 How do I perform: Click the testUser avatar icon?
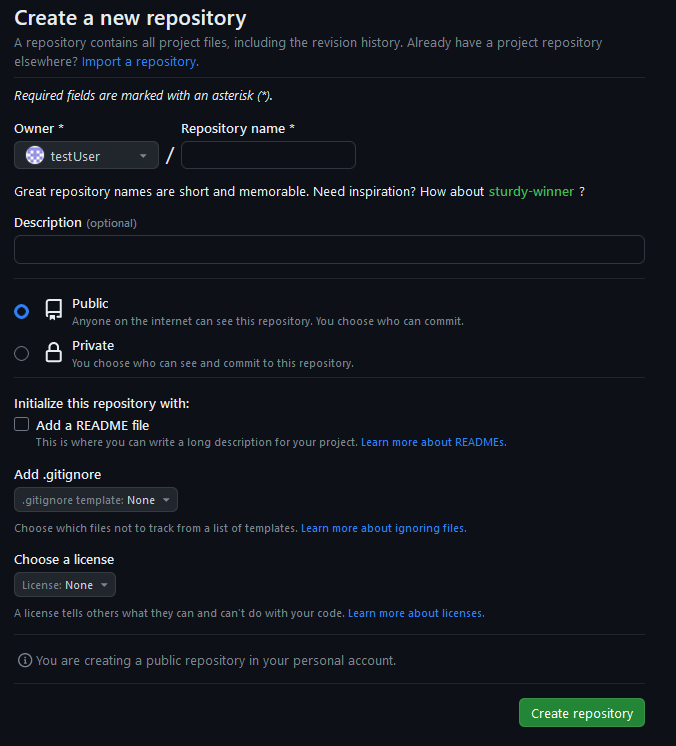coord(35,155)
